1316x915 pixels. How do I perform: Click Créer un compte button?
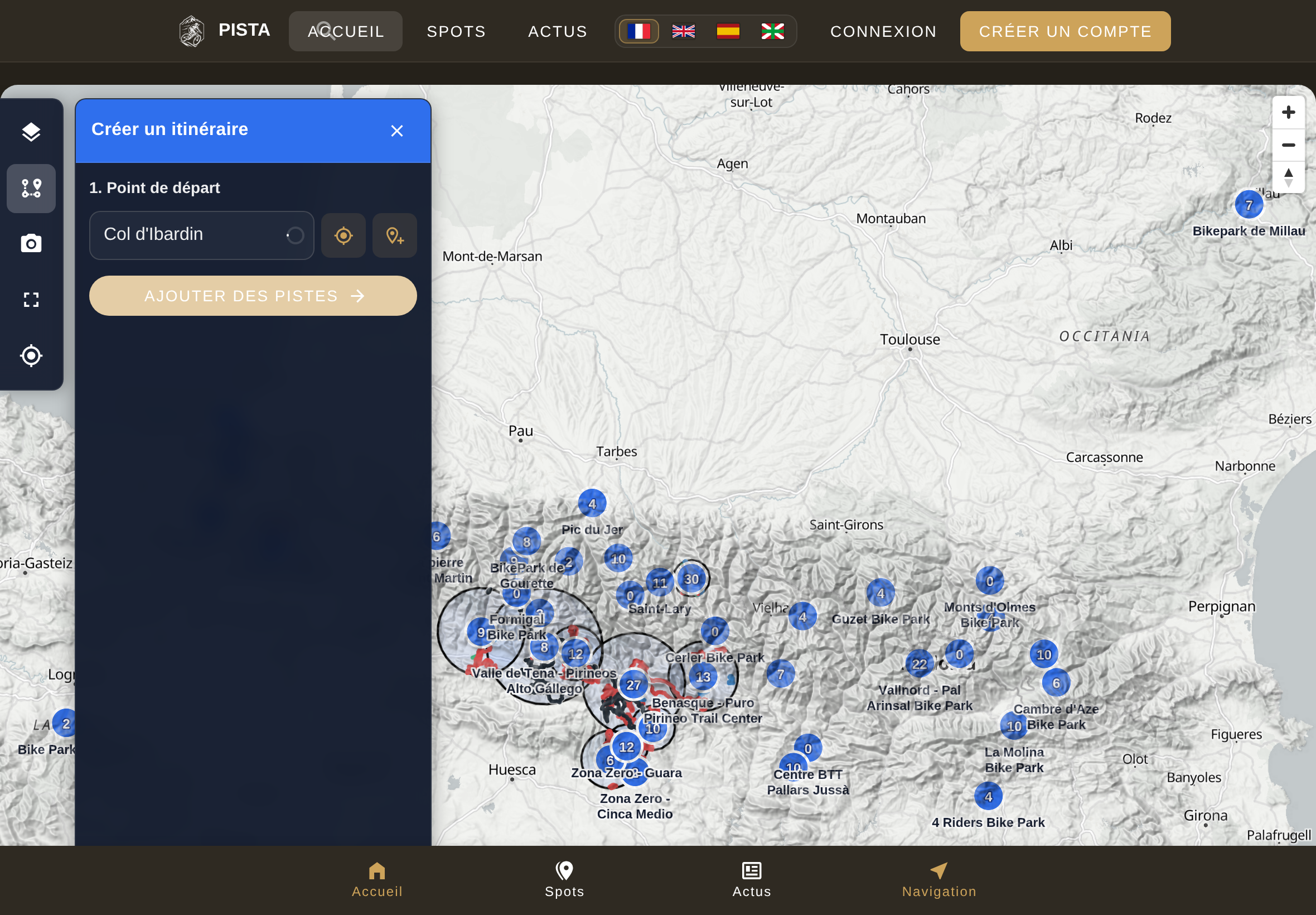click(x=1066, y=32)
